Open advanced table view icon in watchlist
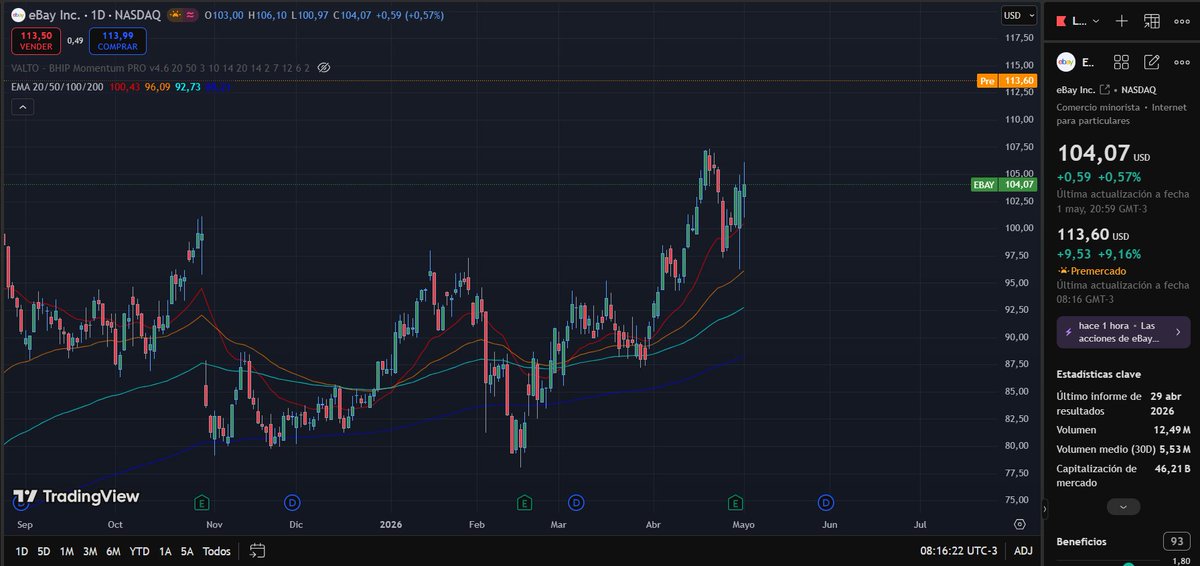The image size is (1200, 566). (x=1152, y=21)
